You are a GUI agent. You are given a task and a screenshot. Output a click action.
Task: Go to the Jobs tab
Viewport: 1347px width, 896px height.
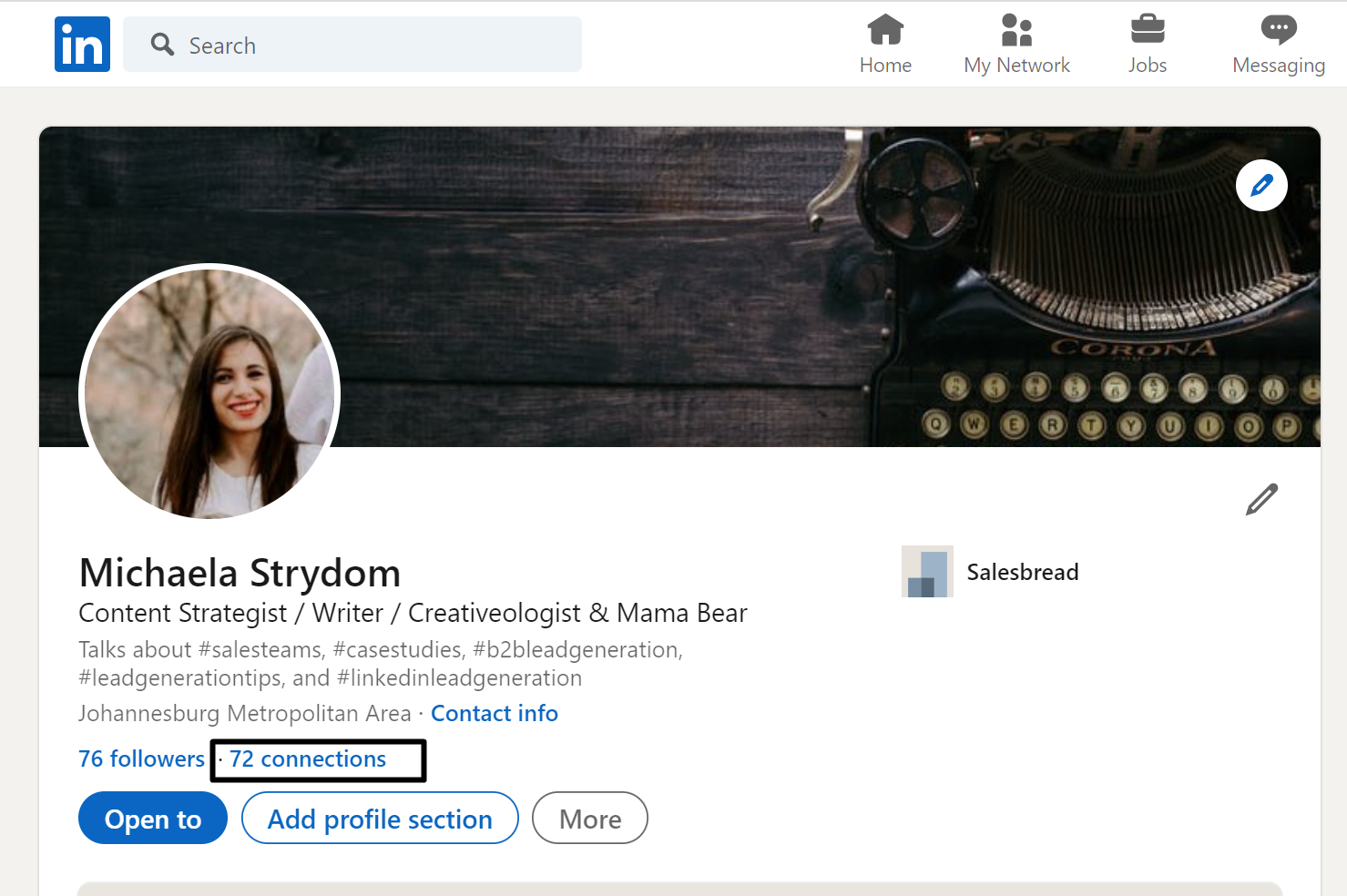pyautogui.click(x=1148, y=45)
